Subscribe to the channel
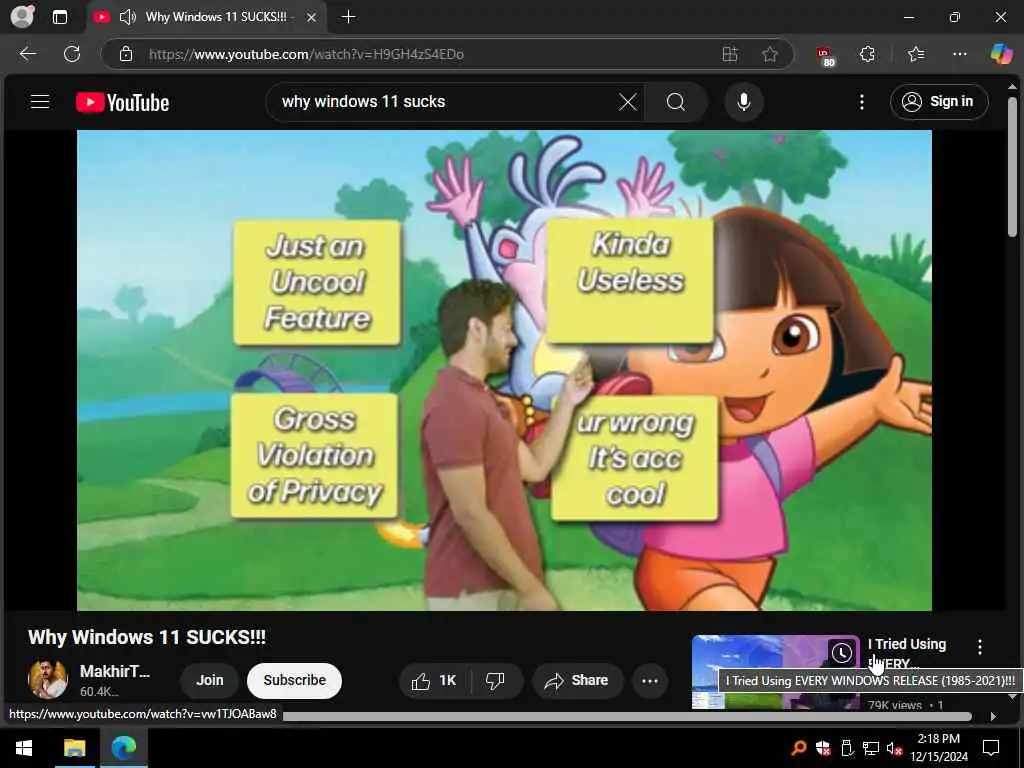 pyautogui.click(x=295, y=680)
